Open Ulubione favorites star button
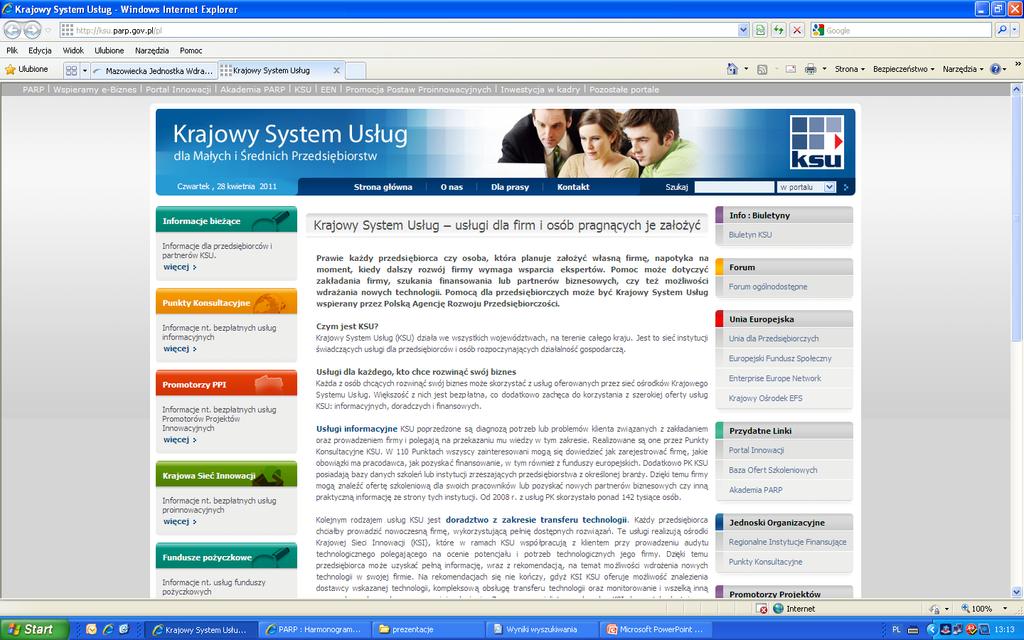The height and width of the screenshot is (640, 1024). pyautogui.click(x=27, y=69)
